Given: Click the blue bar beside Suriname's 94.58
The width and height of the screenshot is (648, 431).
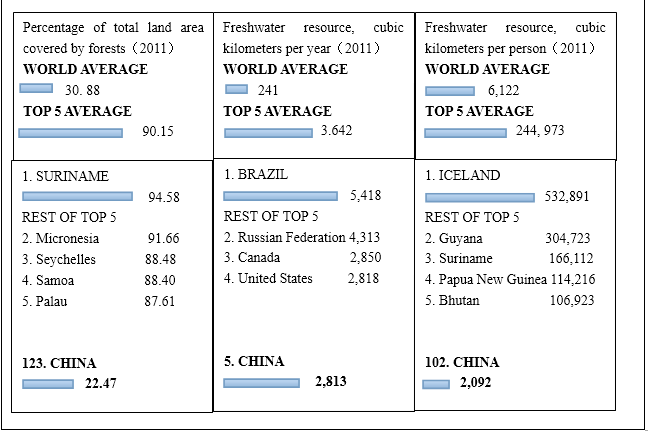Looking at the screenshot, I should click(x=76, y=197).
